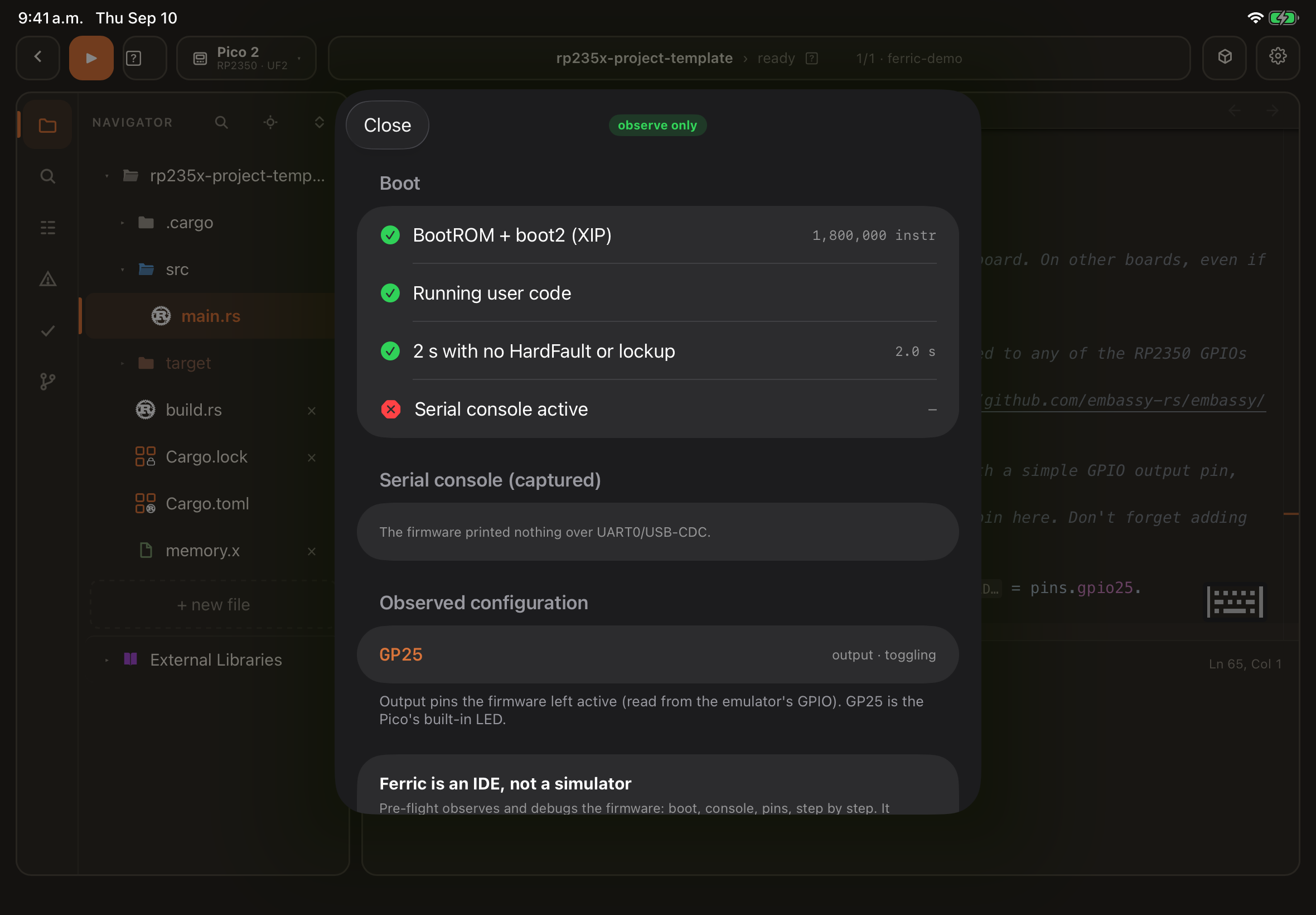The height and width of the screenshot is (915, 1316).
Task: Close the pre-flight dialog
Action: coord(388,125)
